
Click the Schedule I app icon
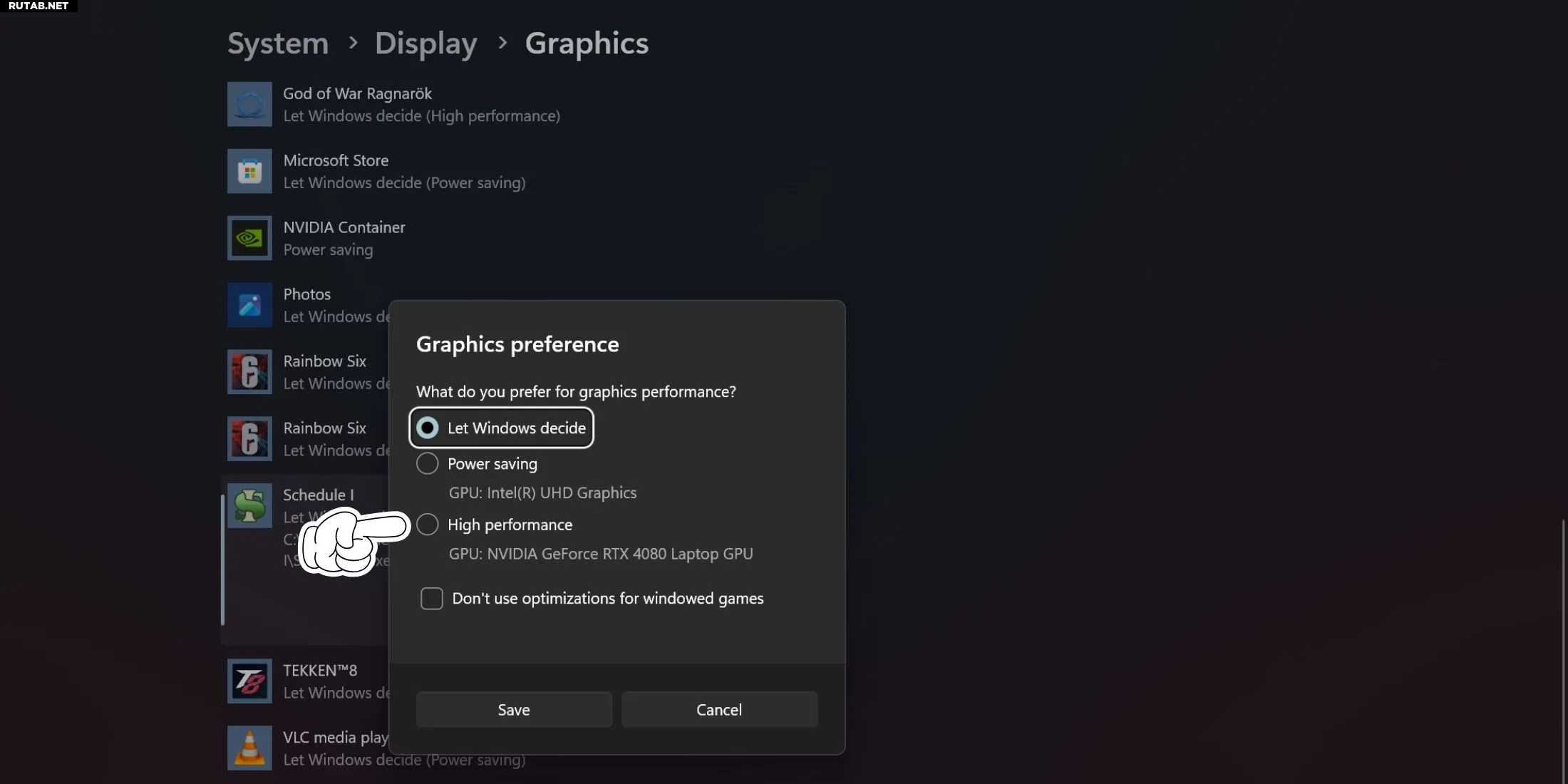pyautogui.click(x=249, y=505)
